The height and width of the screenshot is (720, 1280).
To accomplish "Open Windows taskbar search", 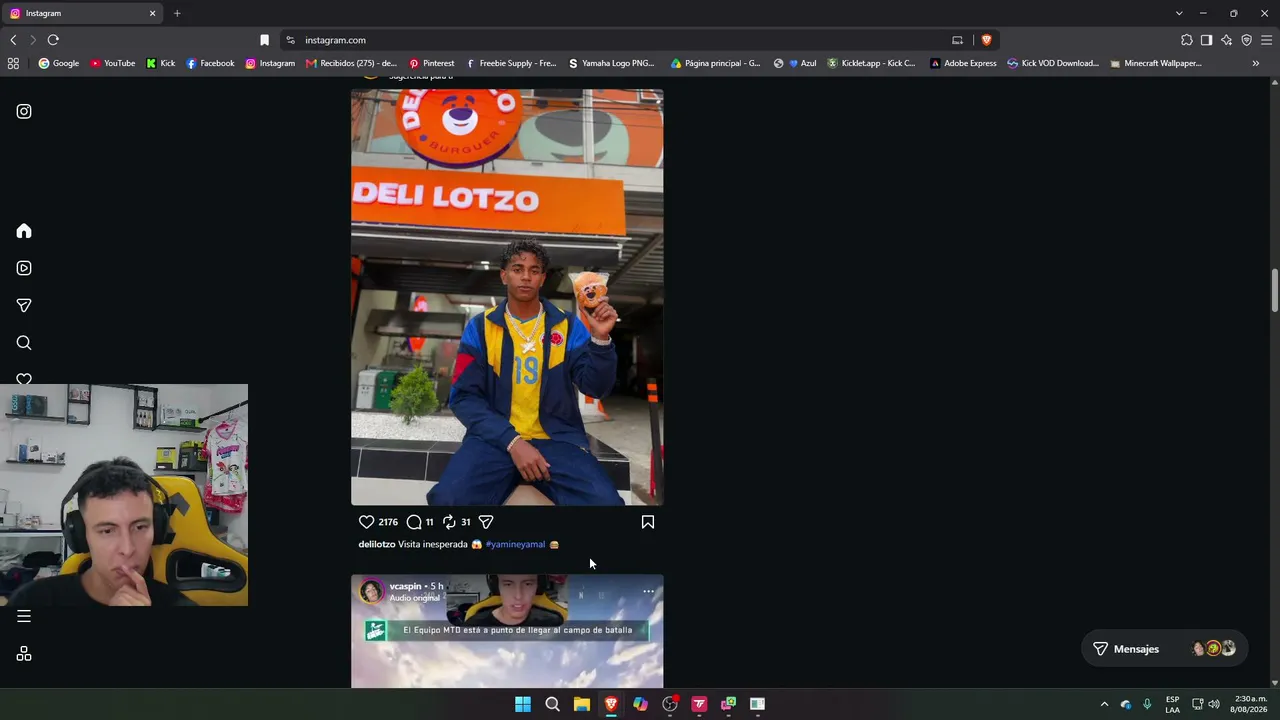I will [x=552, y=704].
